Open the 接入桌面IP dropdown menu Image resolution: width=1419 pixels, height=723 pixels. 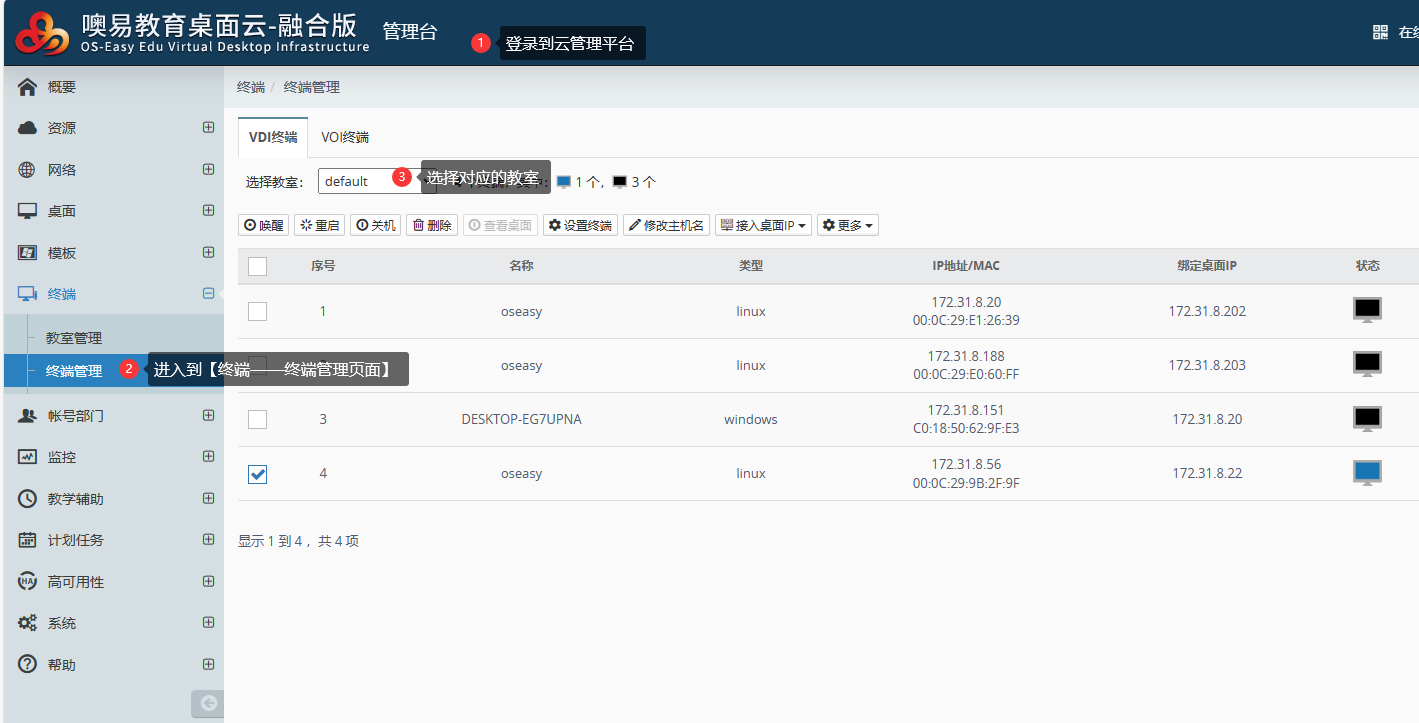(x=762, y=225)
